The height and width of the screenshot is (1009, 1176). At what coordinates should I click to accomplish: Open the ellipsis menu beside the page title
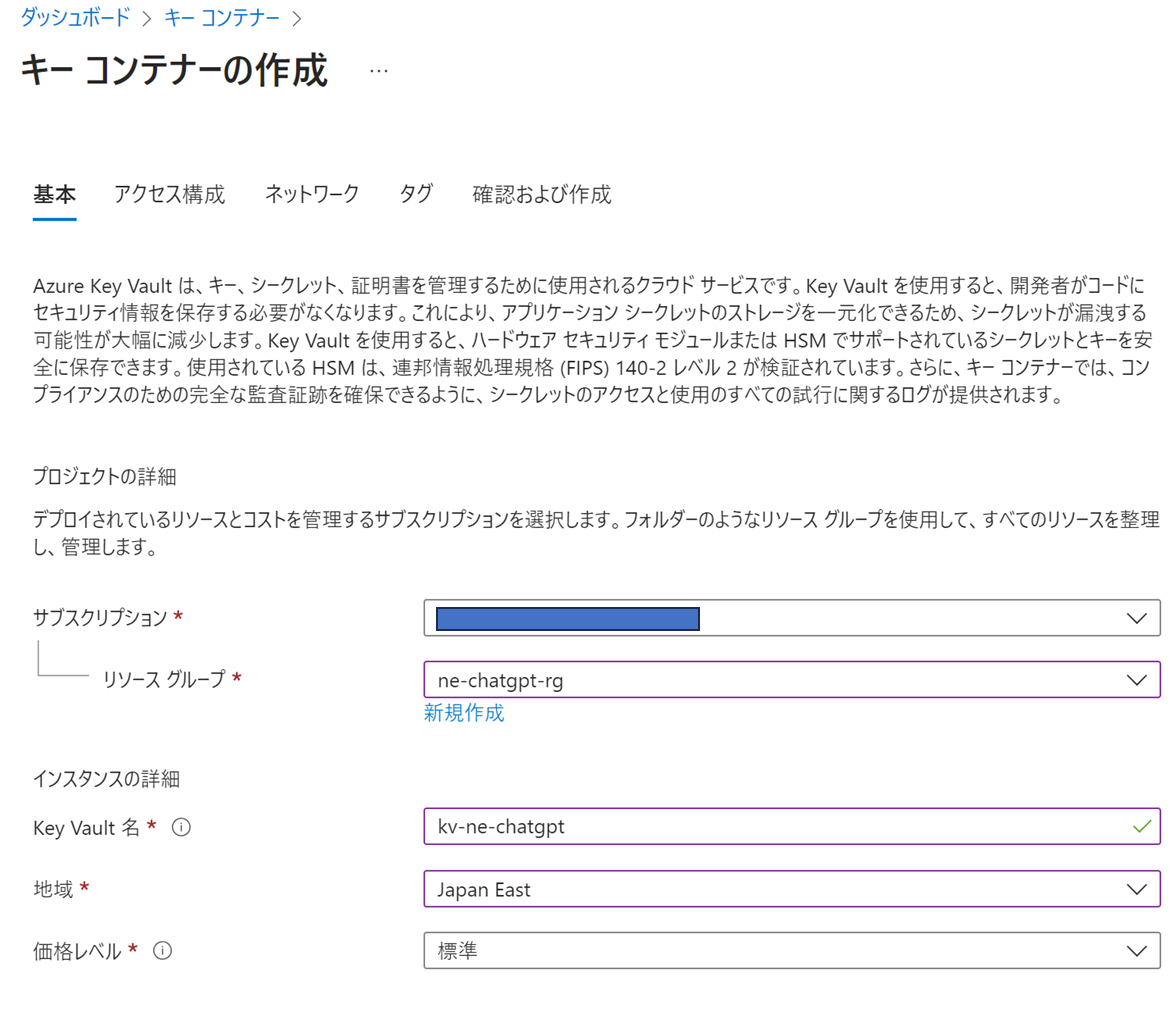379,71
